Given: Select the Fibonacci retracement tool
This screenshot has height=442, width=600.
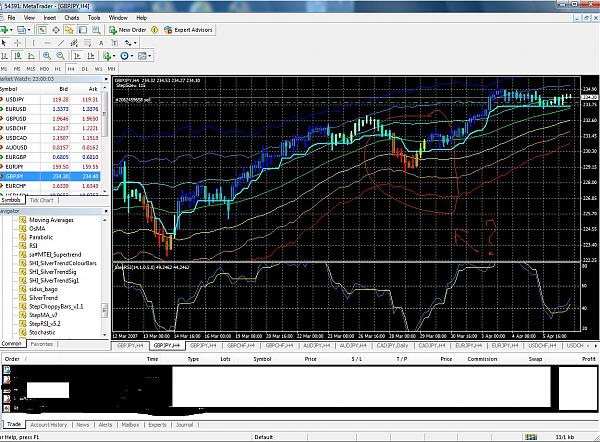Looking at the screenshot, I should [x=87, y=43].
